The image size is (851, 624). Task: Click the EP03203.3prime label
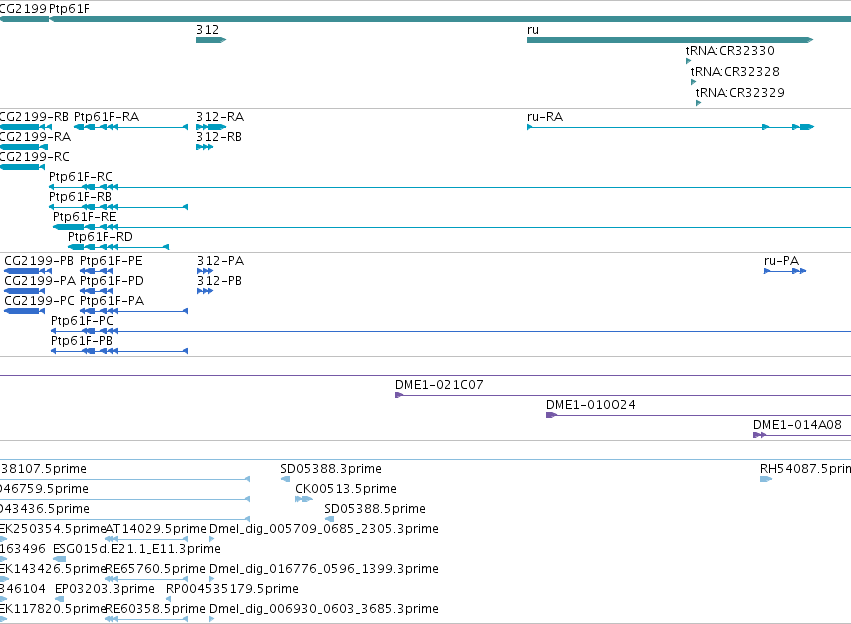click(105, 589)
